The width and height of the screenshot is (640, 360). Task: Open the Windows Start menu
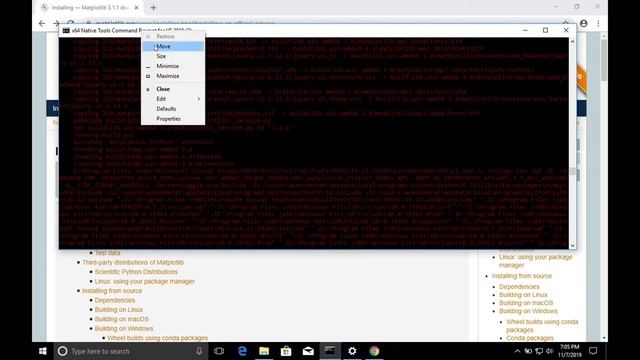pos(42,351)
